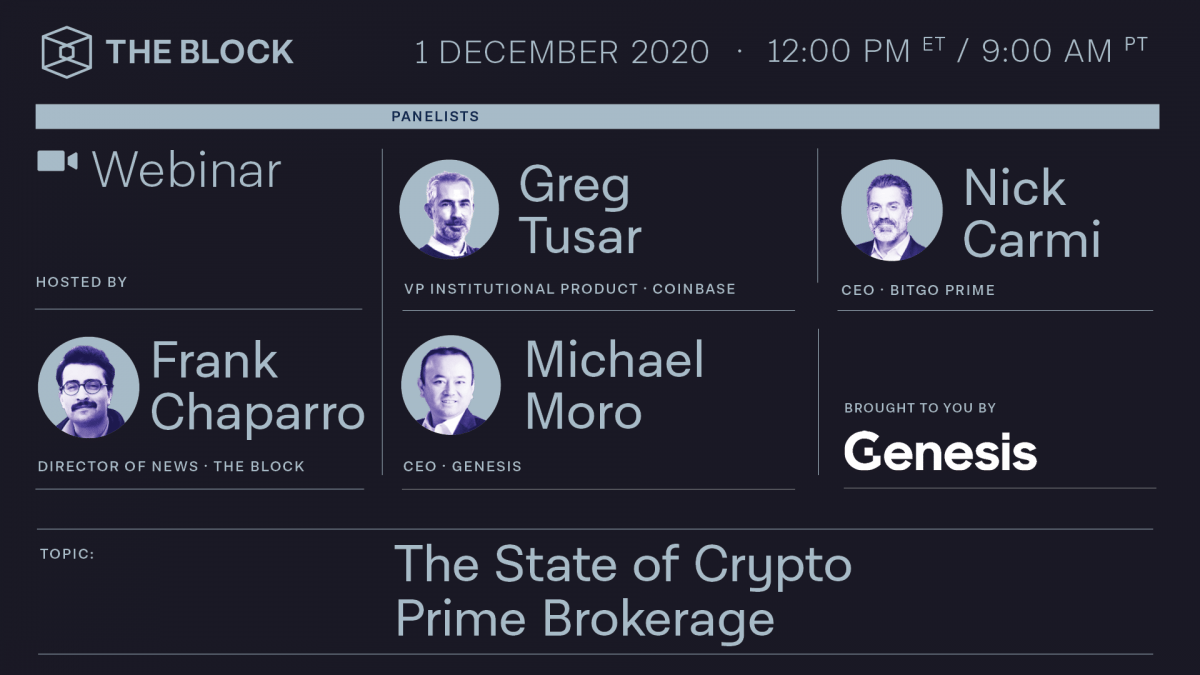This screenshot has width=1200, height=675.
Task: Click THE BLOCK brand text
Action: [x=200, y=52]
